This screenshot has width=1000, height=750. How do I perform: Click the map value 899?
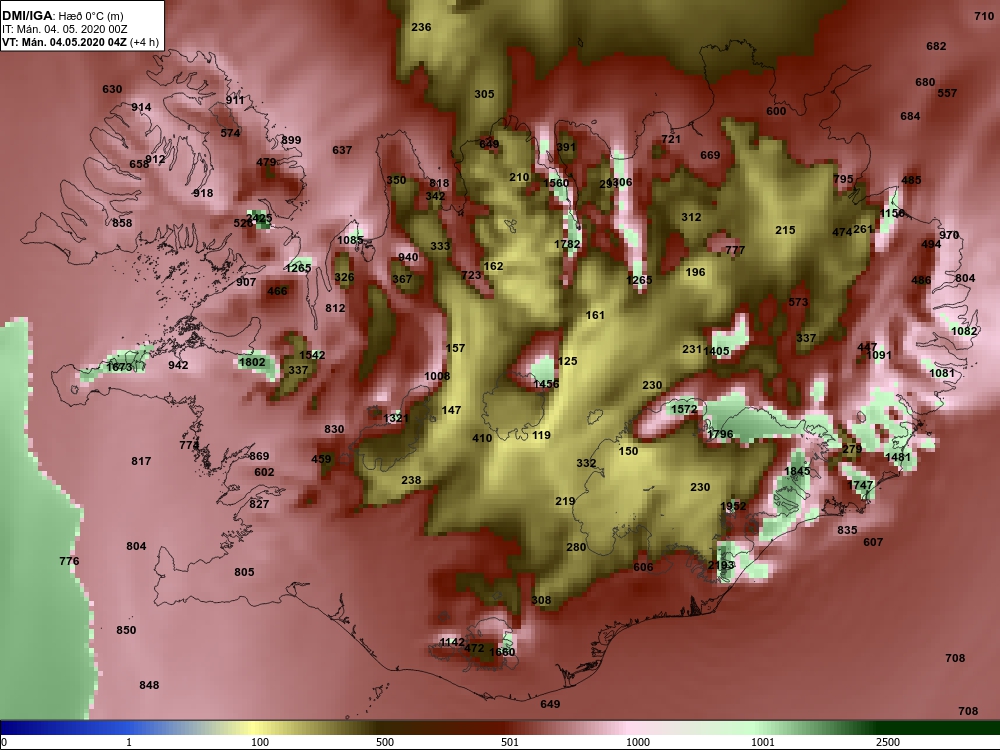291,140
